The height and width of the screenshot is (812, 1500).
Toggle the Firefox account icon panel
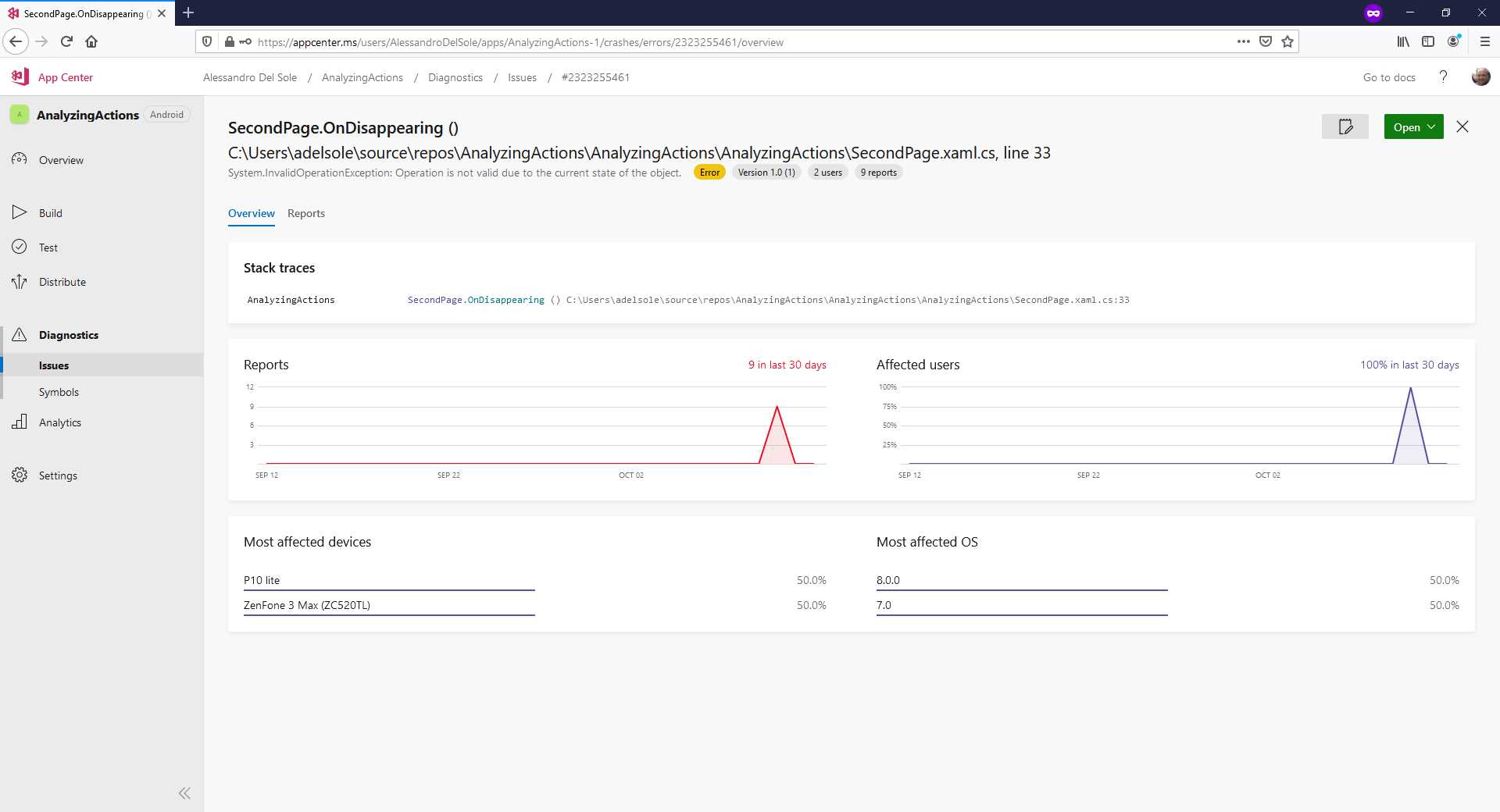(x=1453, y=41)
